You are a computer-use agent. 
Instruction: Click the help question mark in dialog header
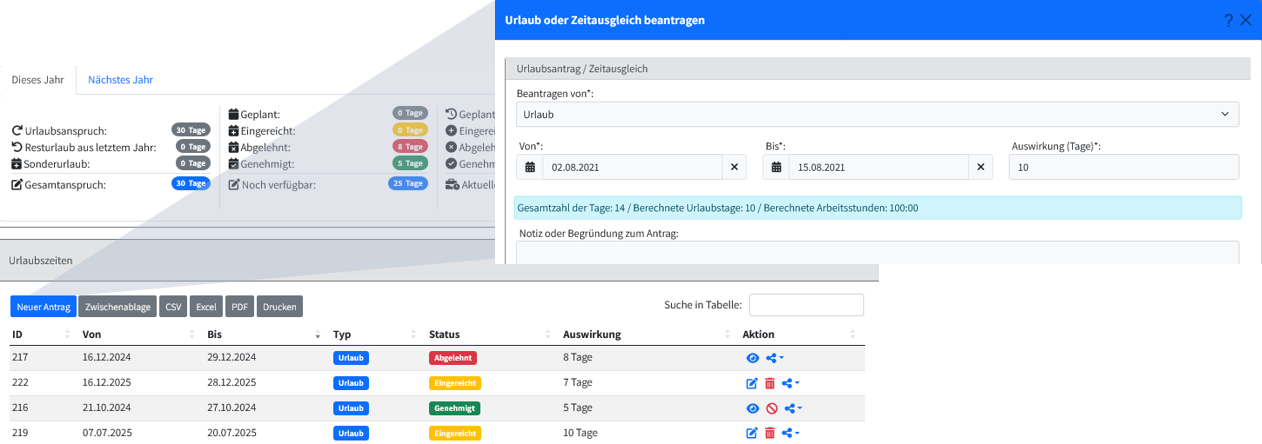1229,20
